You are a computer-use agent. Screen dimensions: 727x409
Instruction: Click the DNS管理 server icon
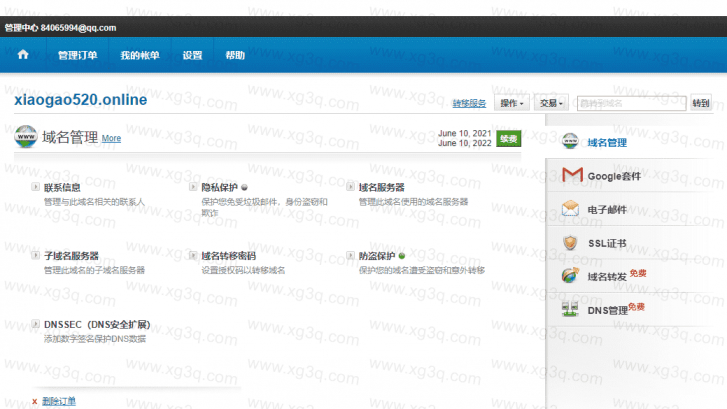(570, 309)
